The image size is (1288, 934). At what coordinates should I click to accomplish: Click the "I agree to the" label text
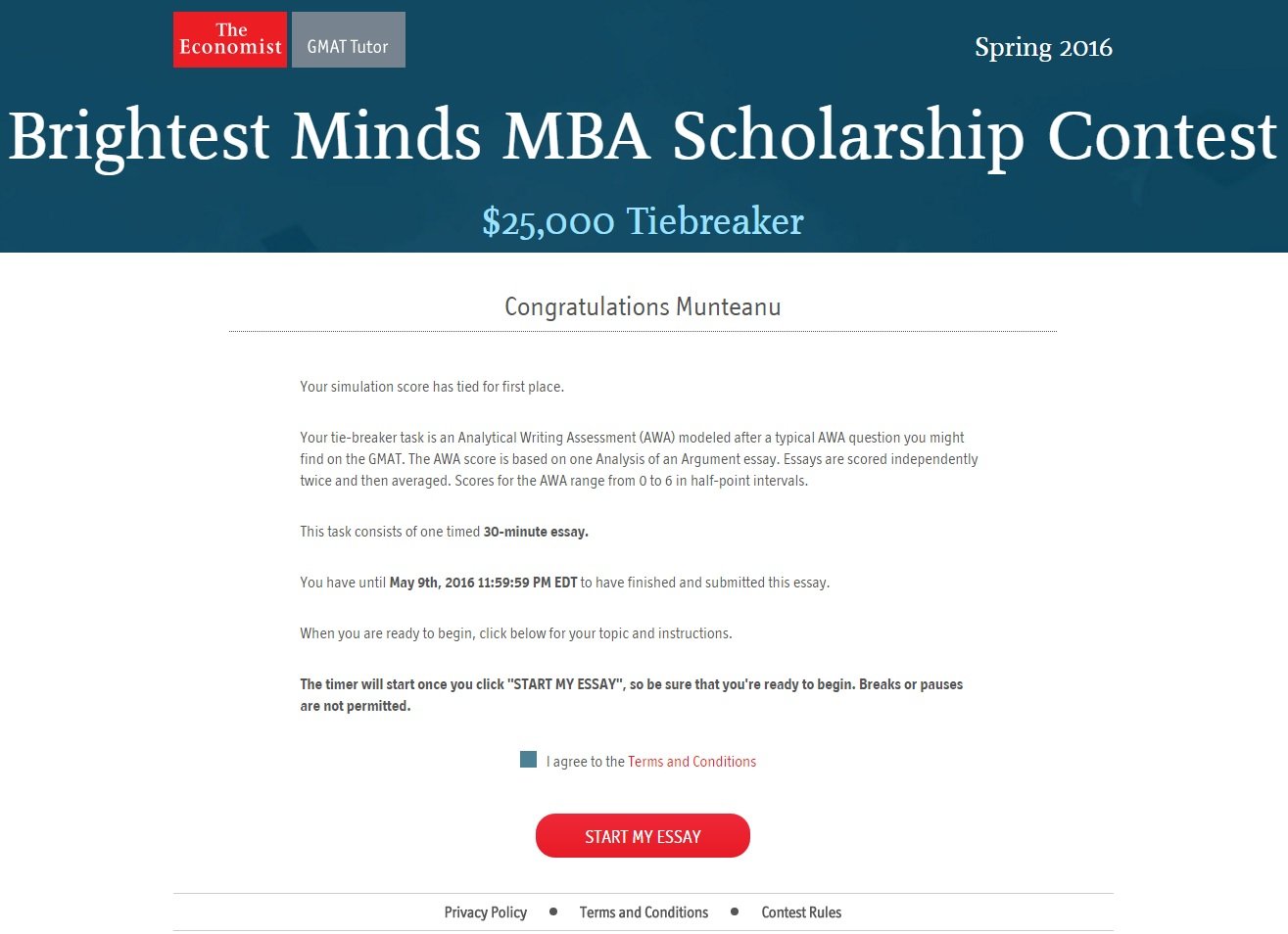click(585, 762)
